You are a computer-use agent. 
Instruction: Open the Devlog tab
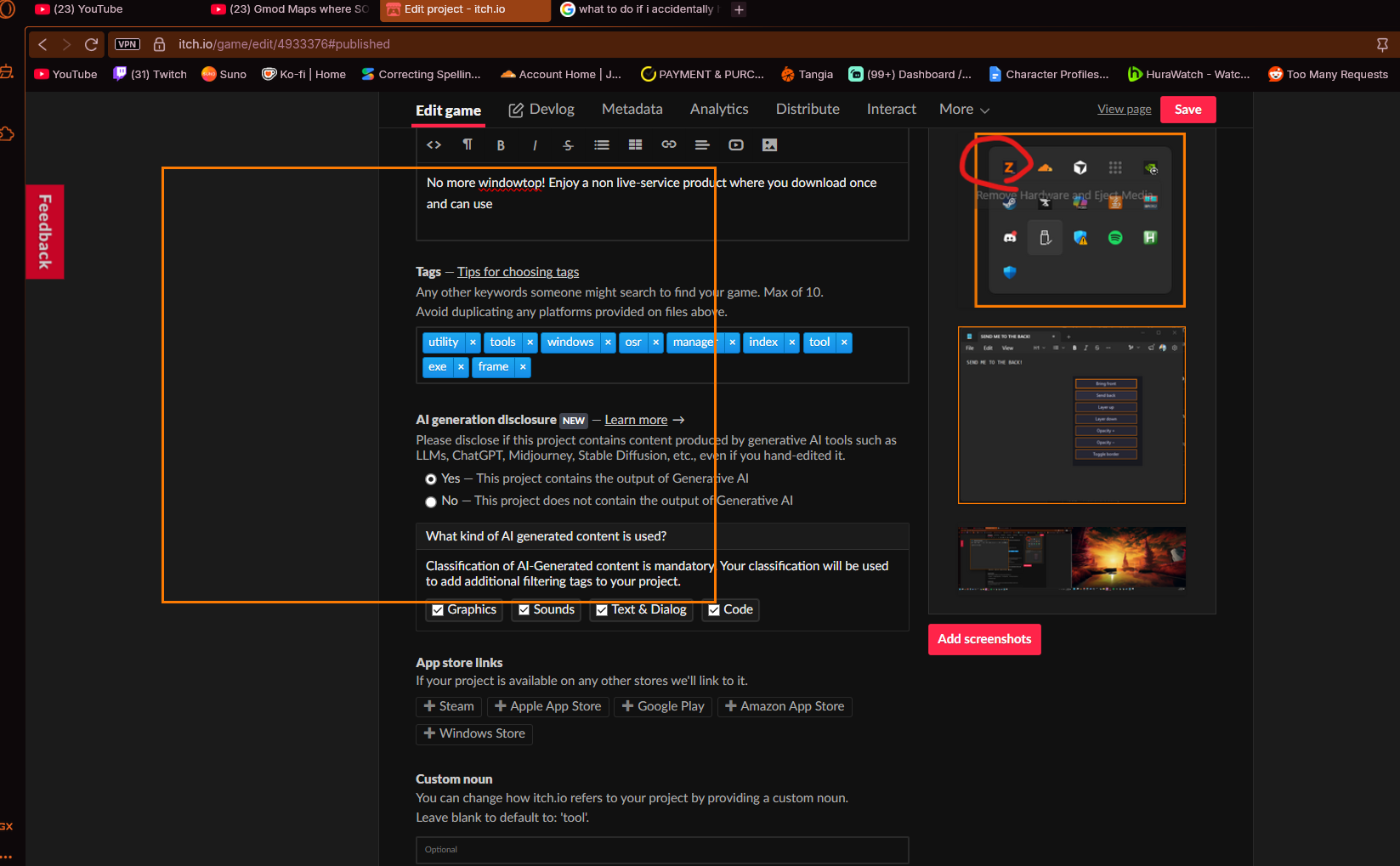click(541, 110)
